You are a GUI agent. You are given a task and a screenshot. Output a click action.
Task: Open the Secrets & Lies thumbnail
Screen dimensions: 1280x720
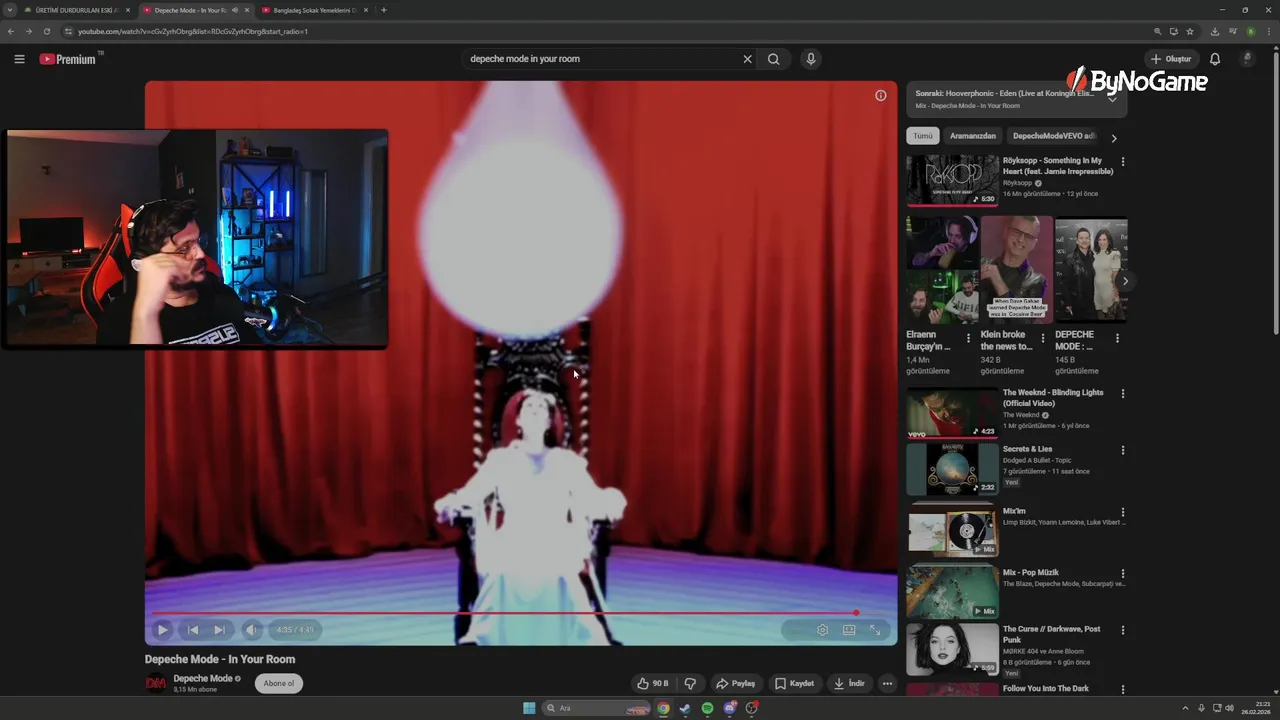(x=952, y=470)
